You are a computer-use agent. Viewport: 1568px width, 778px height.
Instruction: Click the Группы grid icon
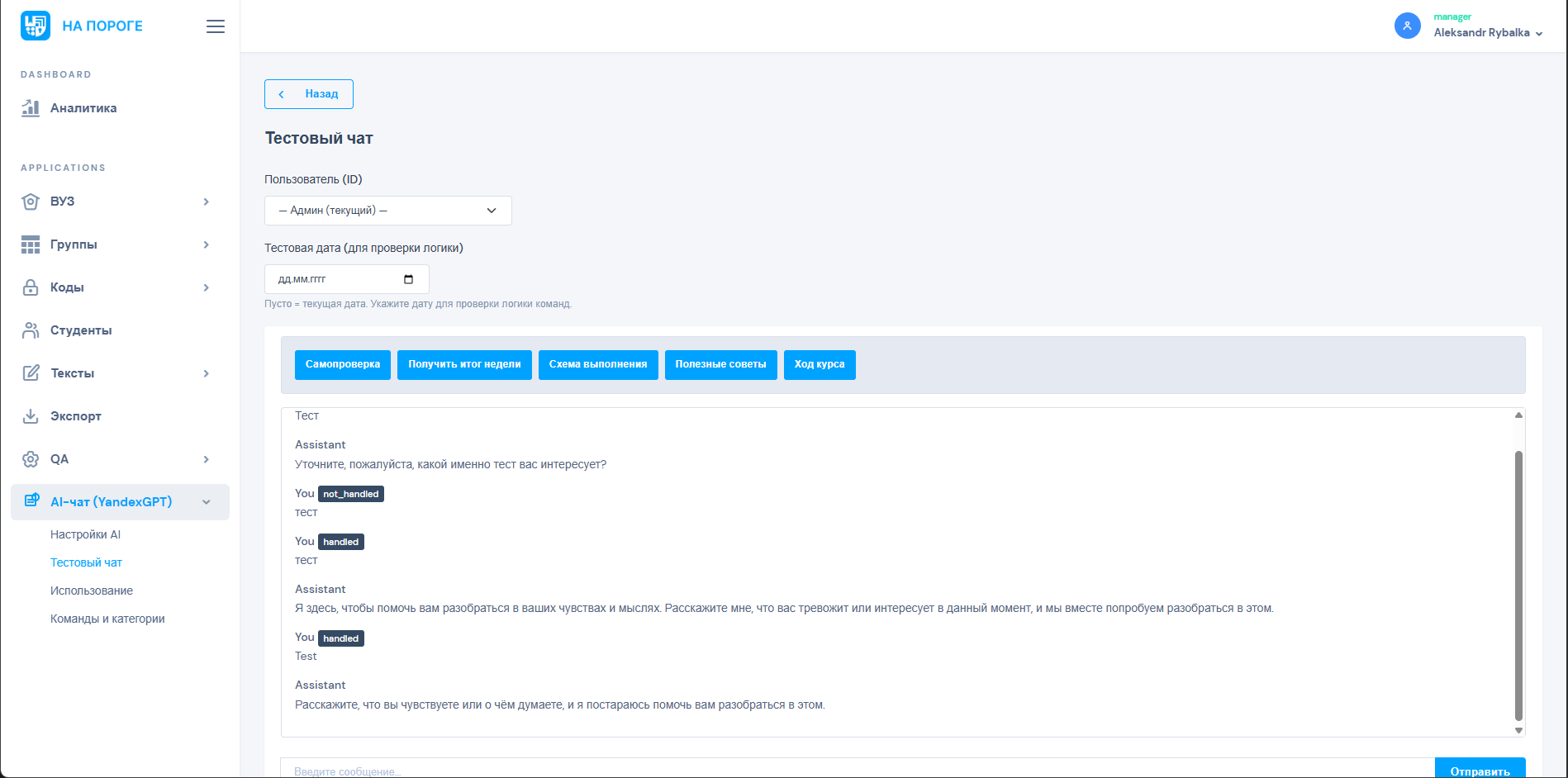31,244
